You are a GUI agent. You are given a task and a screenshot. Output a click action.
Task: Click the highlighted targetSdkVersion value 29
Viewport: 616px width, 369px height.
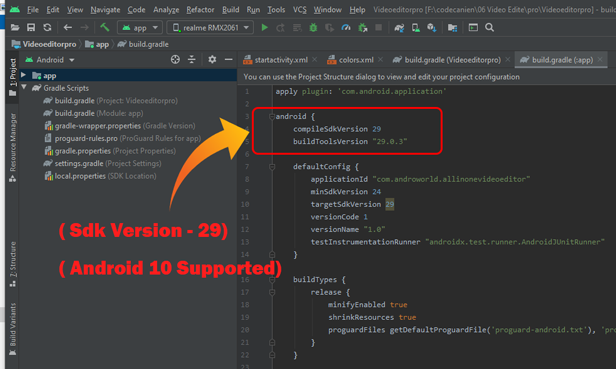click(x=389, y=204)
